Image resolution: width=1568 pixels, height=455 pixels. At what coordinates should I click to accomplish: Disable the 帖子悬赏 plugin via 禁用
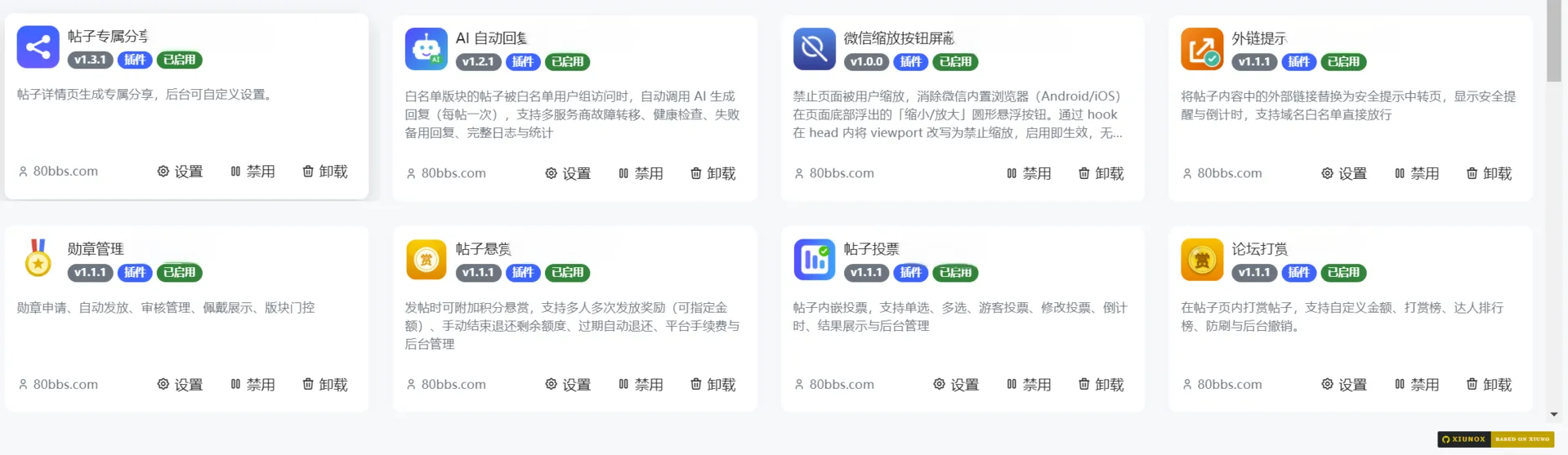coord(641,384)
